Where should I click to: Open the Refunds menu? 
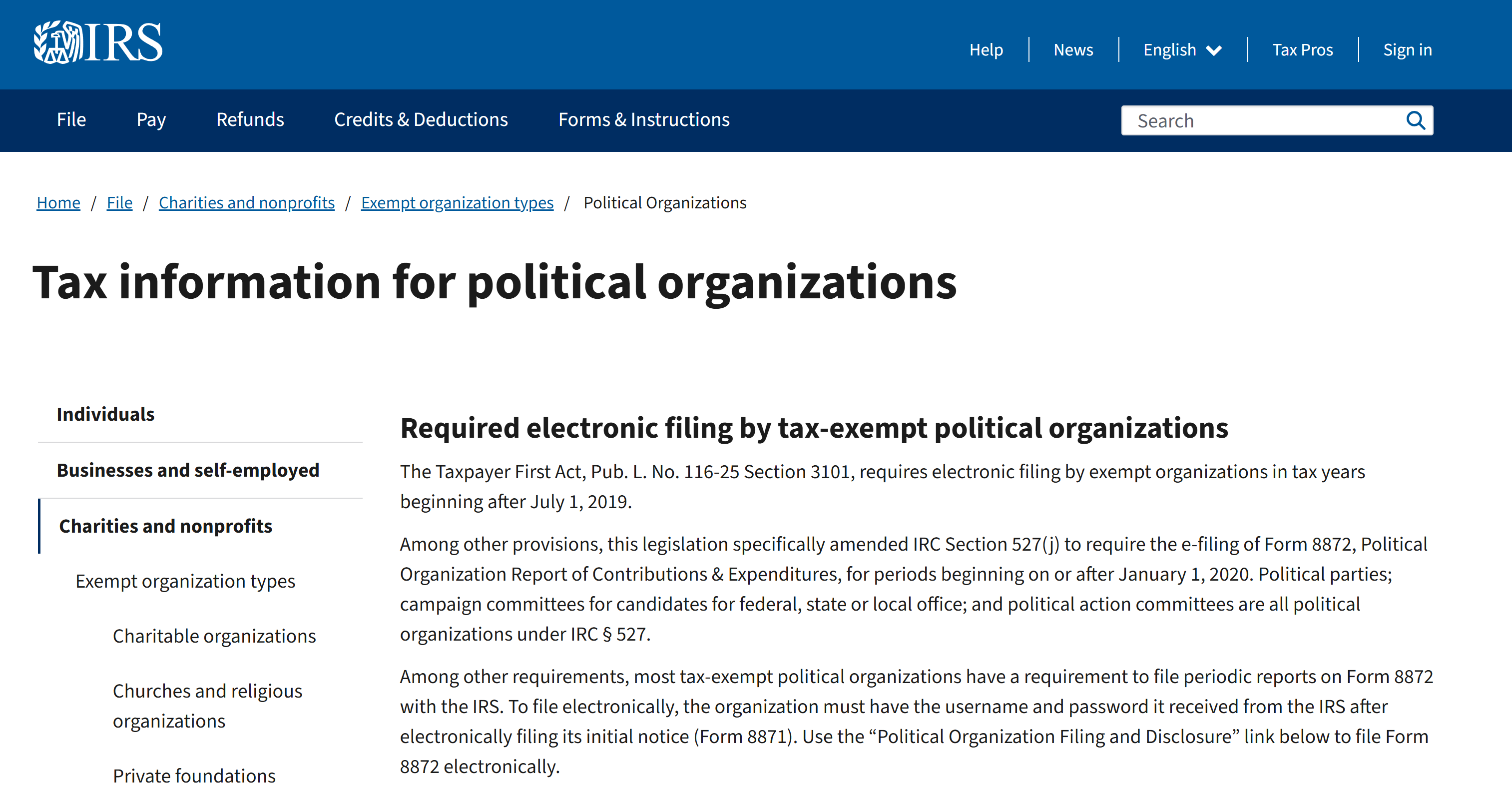[x=250, y=120]
